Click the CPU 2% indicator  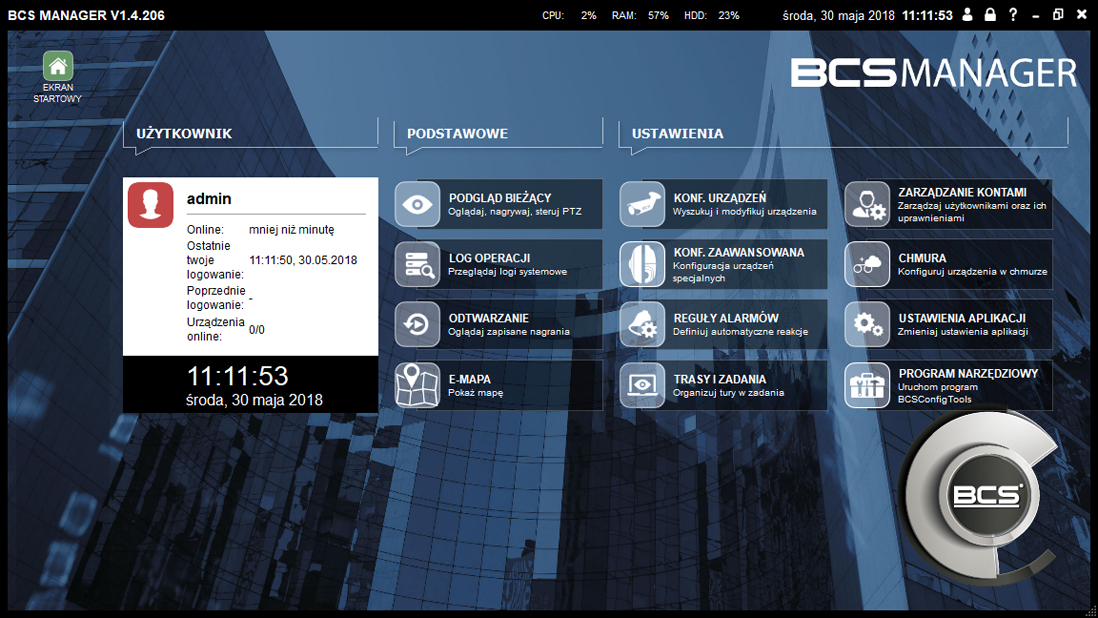point(569,15)
